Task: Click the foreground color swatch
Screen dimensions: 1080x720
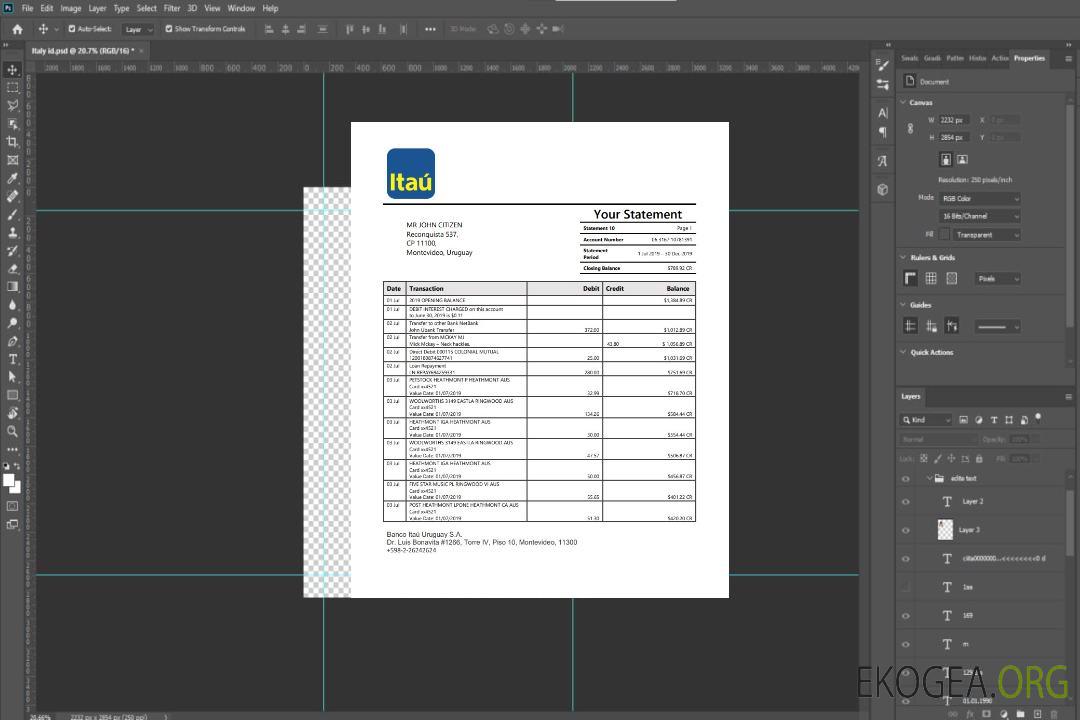Action: pyautogui.click(x=8, y=480)
